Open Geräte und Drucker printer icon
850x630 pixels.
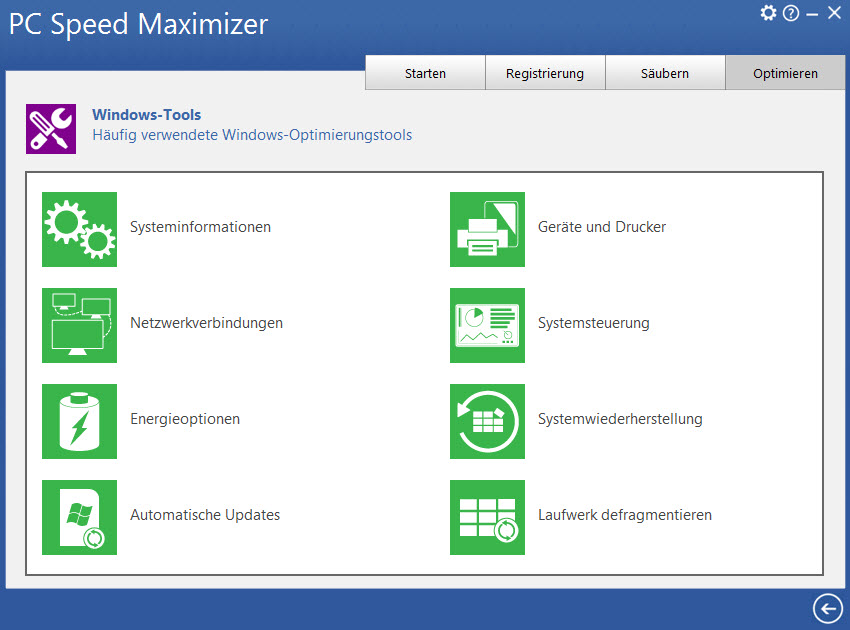pyautogui.click(x=487, y=229)
